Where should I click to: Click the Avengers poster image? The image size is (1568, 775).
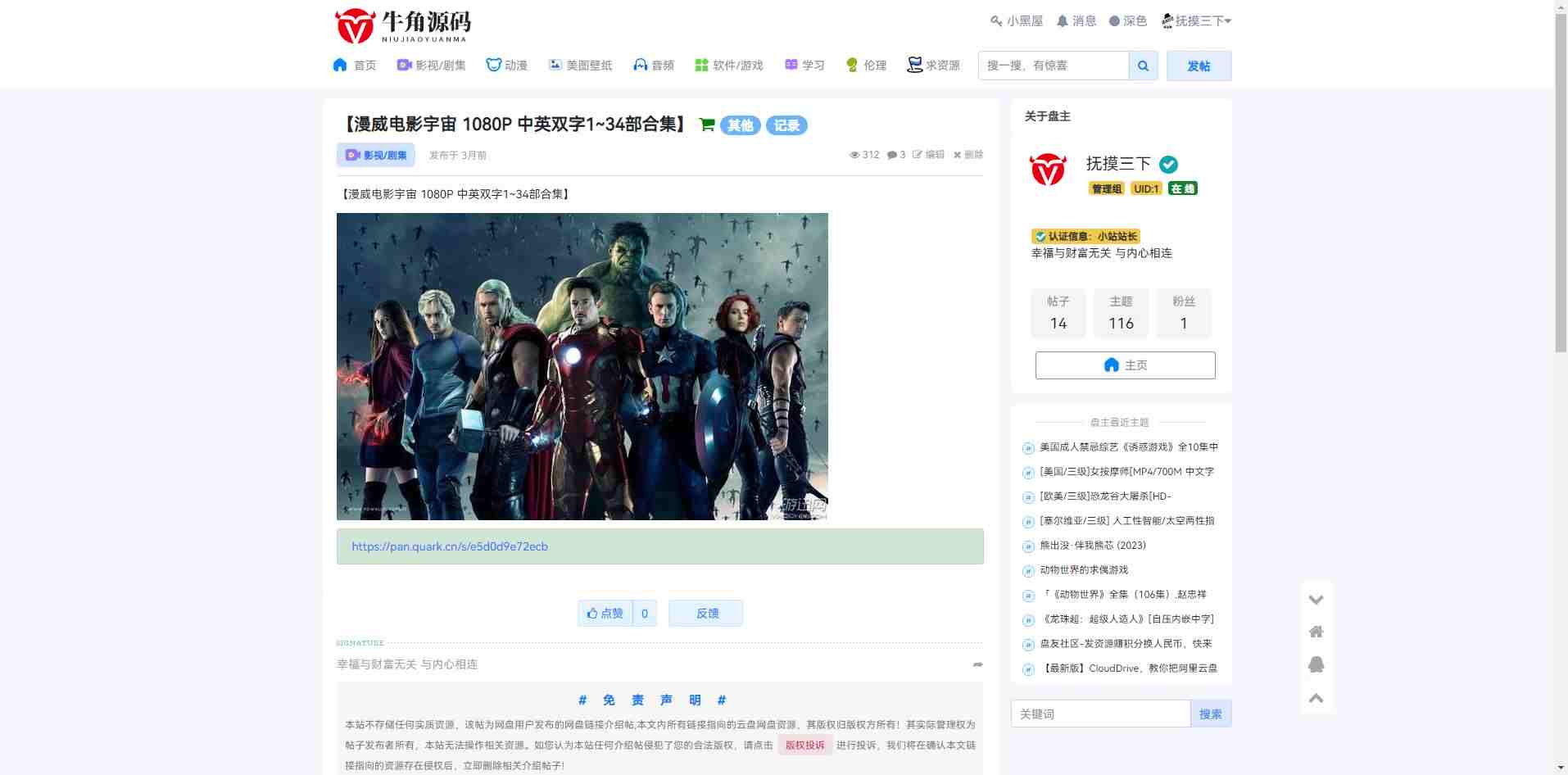582,366
